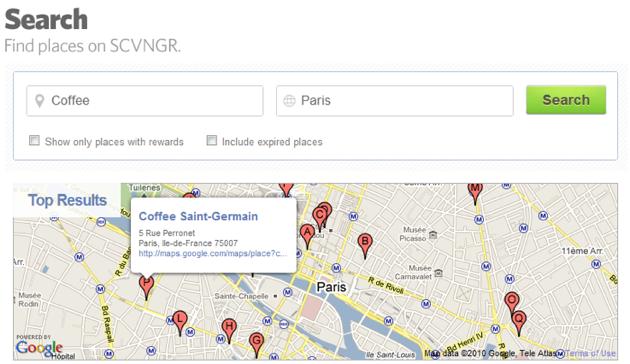Click the Musée Carnavalet museum icon
The height and width of the screenshot is (364, 630).
click(439, 273)
